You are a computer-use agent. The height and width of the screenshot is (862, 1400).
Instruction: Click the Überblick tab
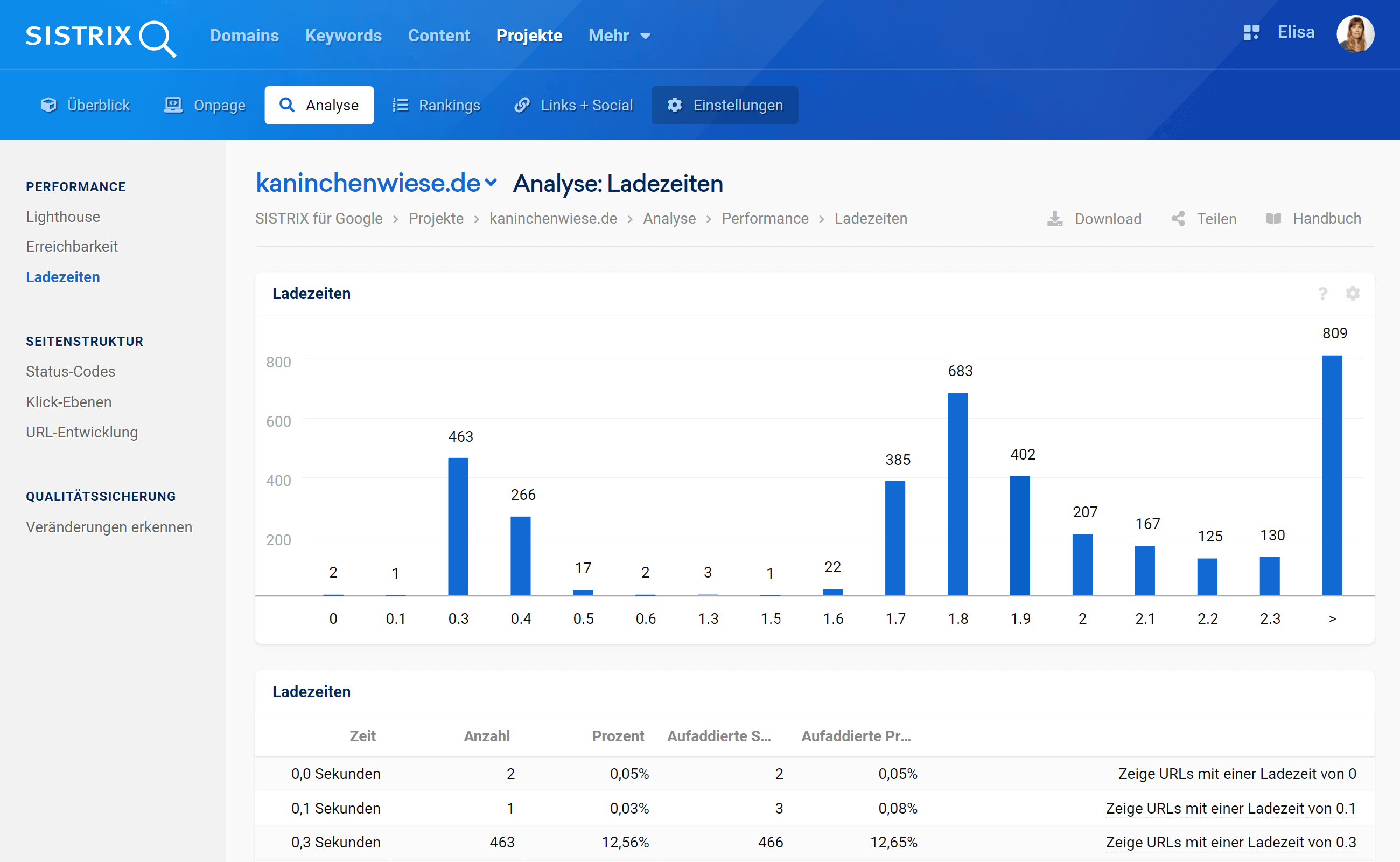85,105
